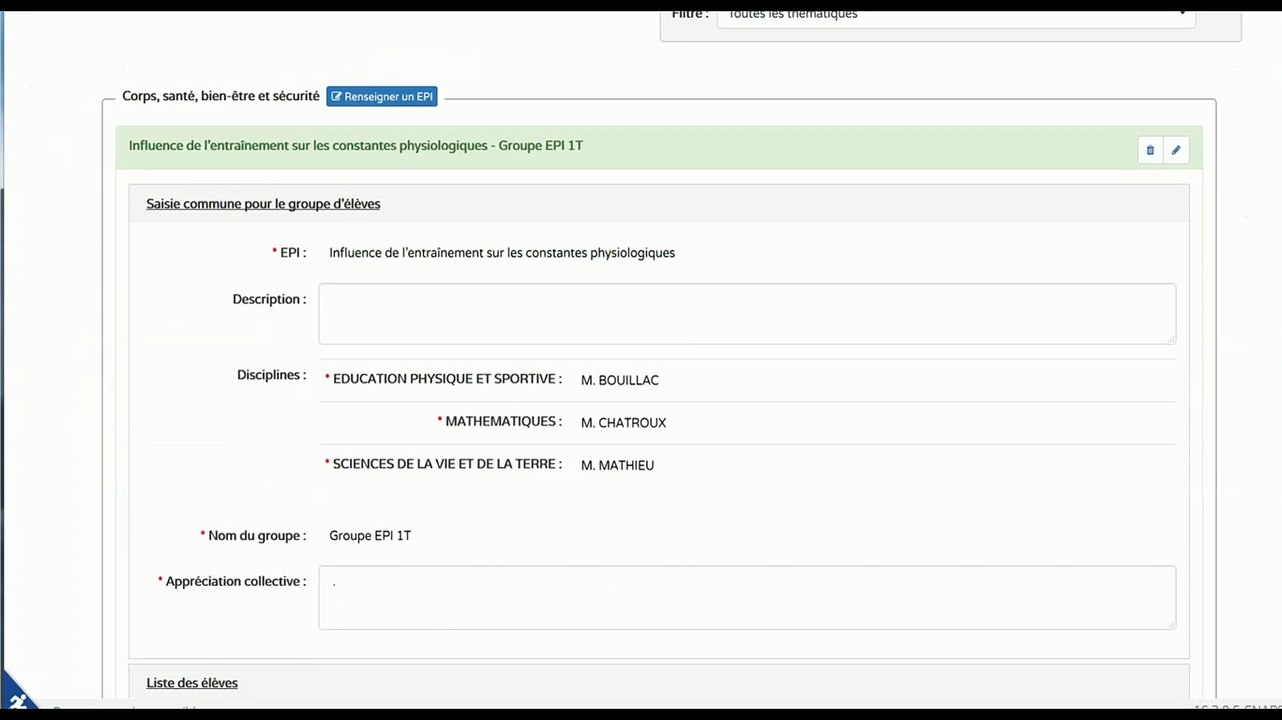Select the 'Corps, santé, bien-être et sécurité' heading
The height and width of the screenshot is (720, 1282).
[x=221, y=96]
